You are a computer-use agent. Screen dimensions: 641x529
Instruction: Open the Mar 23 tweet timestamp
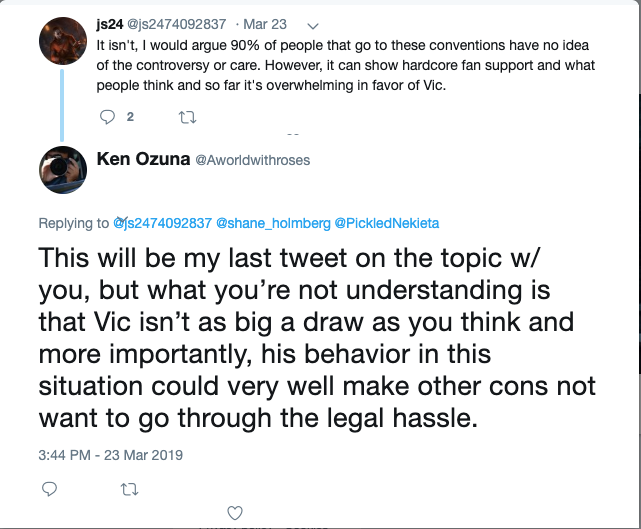265,25
